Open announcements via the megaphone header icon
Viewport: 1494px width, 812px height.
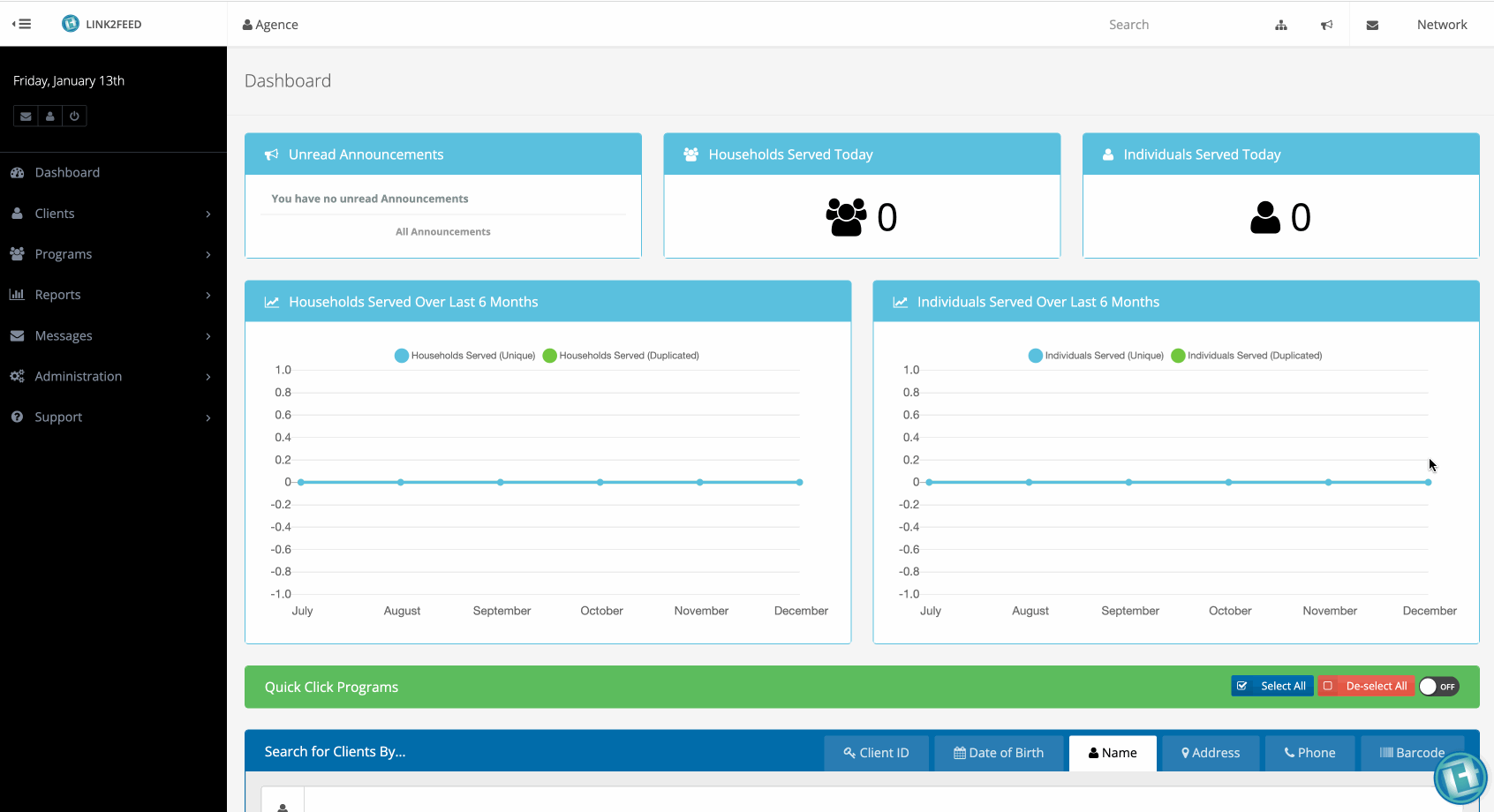(x=1326, y=25)
